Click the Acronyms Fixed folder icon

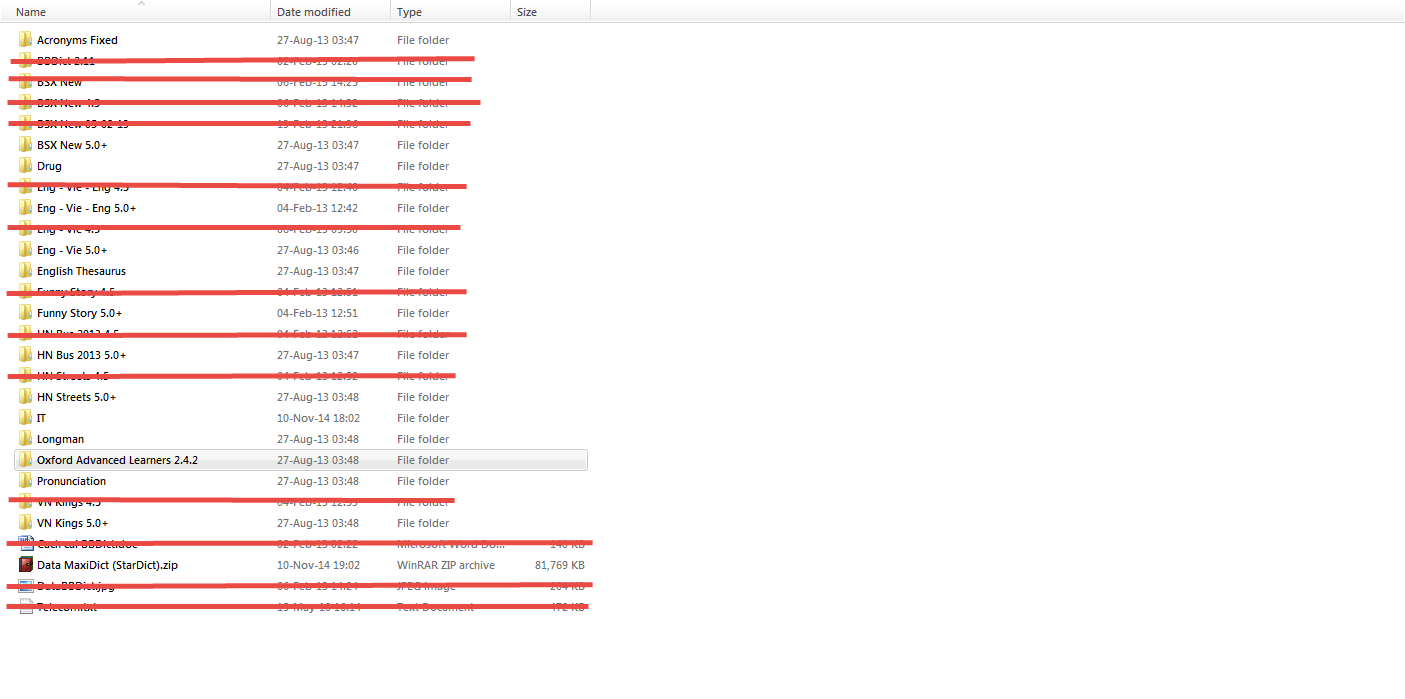point(26,40)
